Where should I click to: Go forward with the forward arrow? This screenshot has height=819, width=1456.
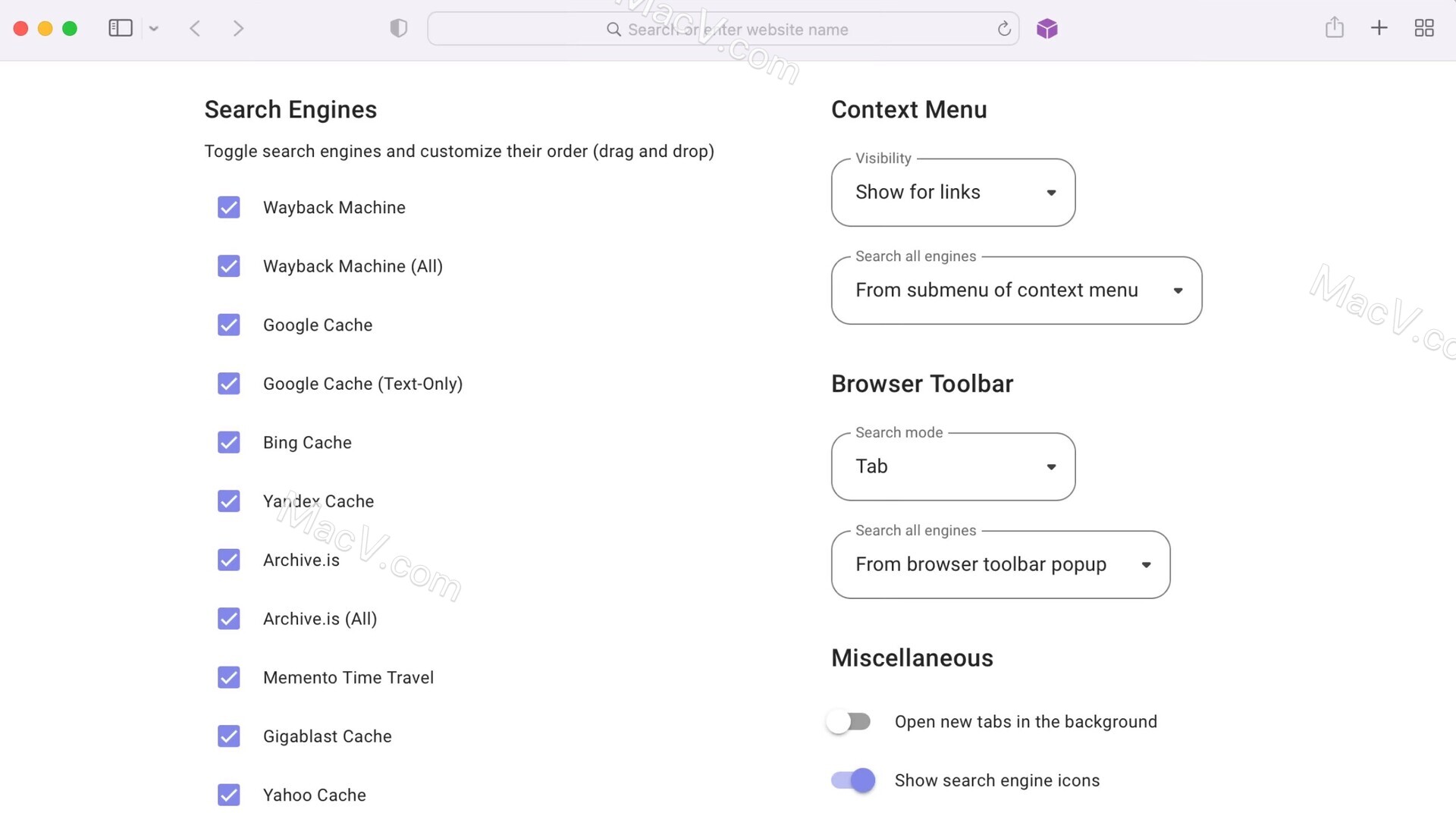(238, 29)
